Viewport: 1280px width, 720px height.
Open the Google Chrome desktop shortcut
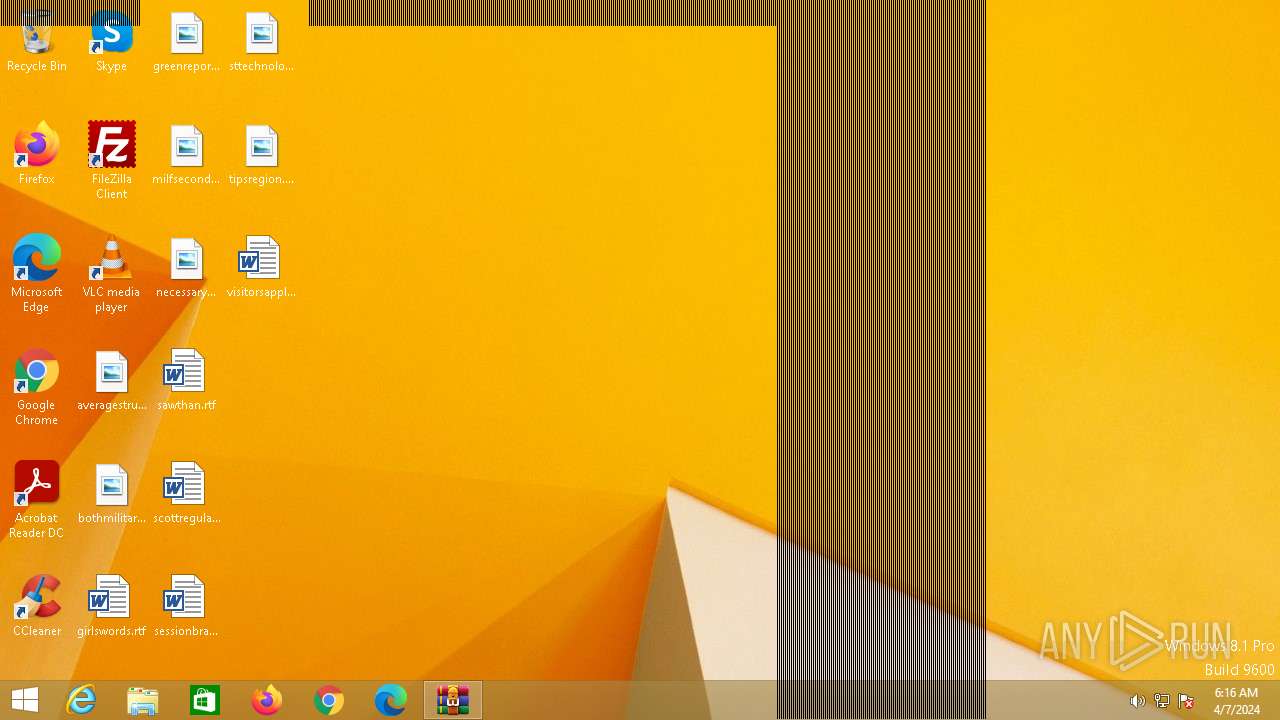point(37,386)
